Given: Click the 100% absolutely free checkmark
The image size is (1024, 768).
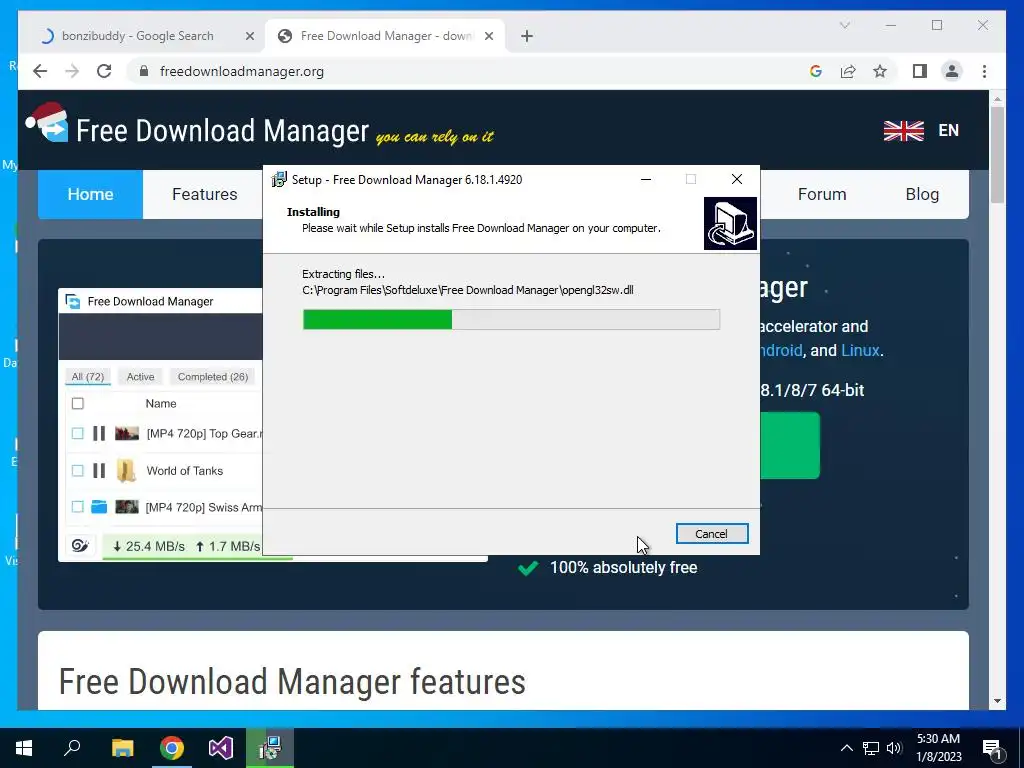Looking at the screenshot, I should [x=528, y=568].
